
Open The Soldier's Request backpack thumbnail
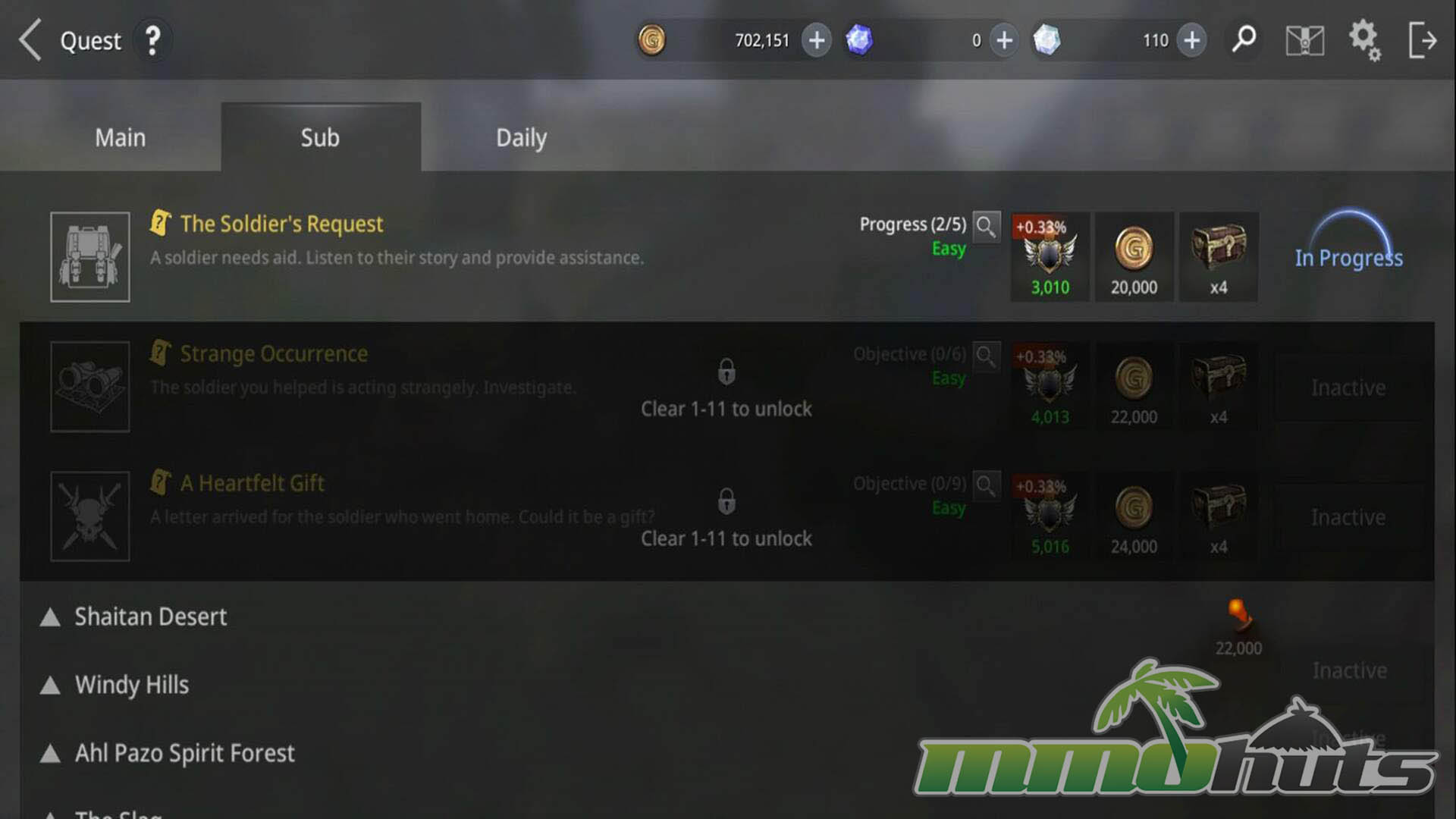[90, 257]
